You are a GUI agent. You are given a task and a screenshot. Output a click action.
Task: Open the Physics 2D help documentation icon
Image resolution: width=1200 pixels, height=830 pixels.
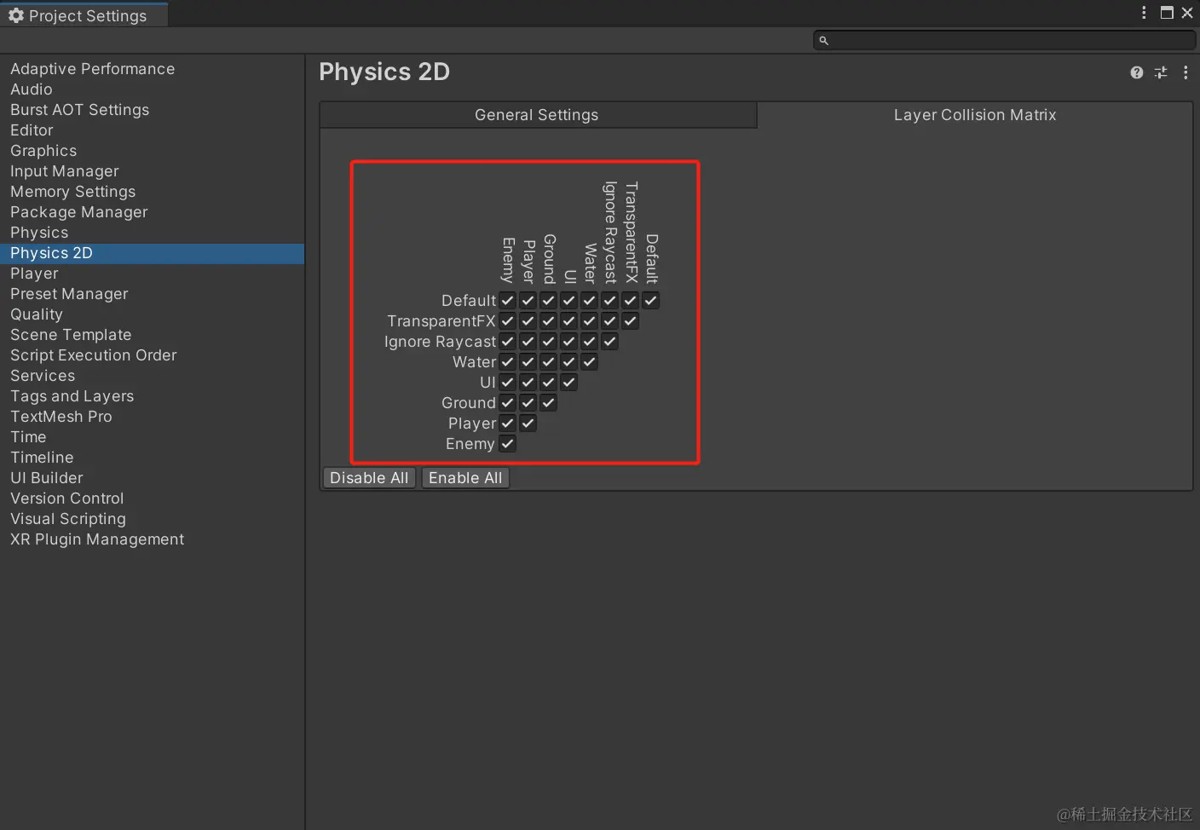click(x=1137, y=73)
